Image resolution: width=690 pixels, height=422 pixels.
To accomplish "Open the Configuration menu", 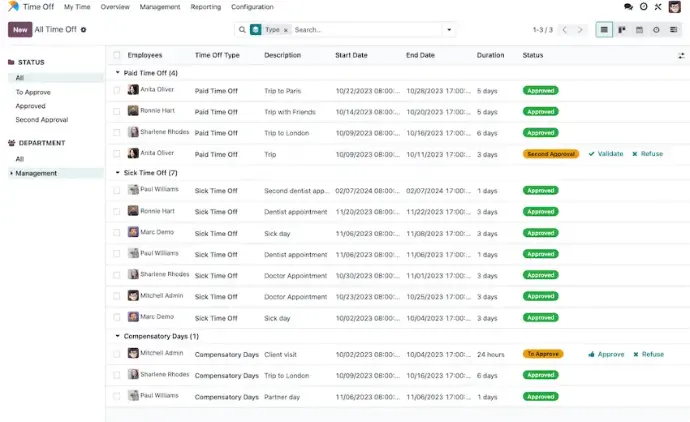I will coord(252,7).
